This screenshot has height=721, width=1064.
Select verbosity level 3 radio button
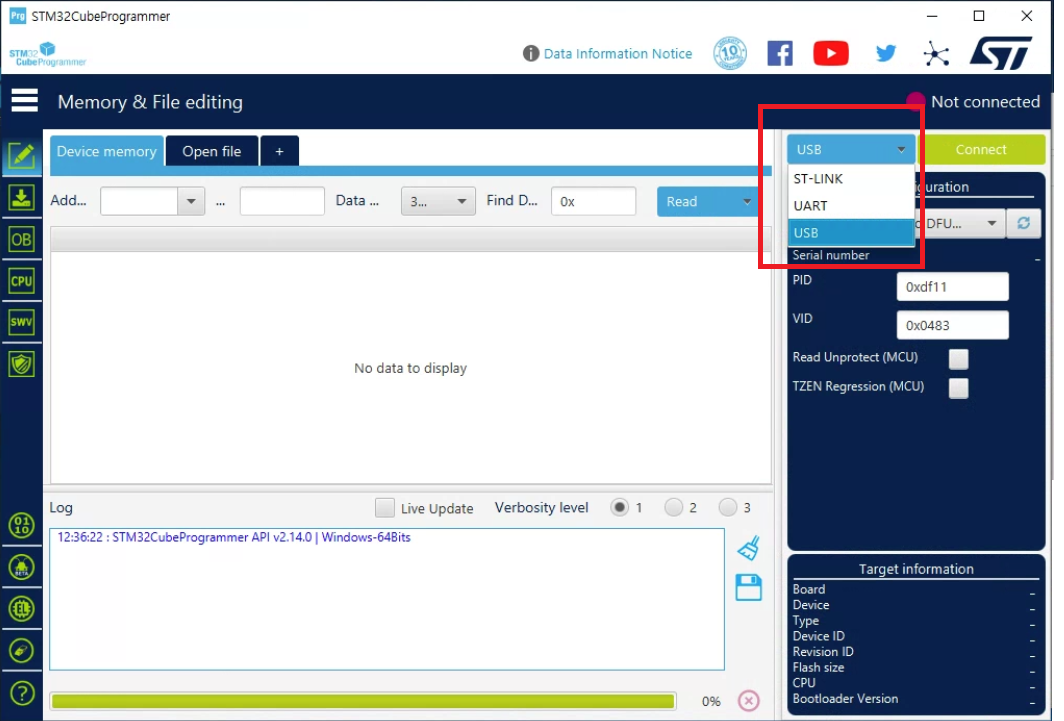click(x=727, y=507)
